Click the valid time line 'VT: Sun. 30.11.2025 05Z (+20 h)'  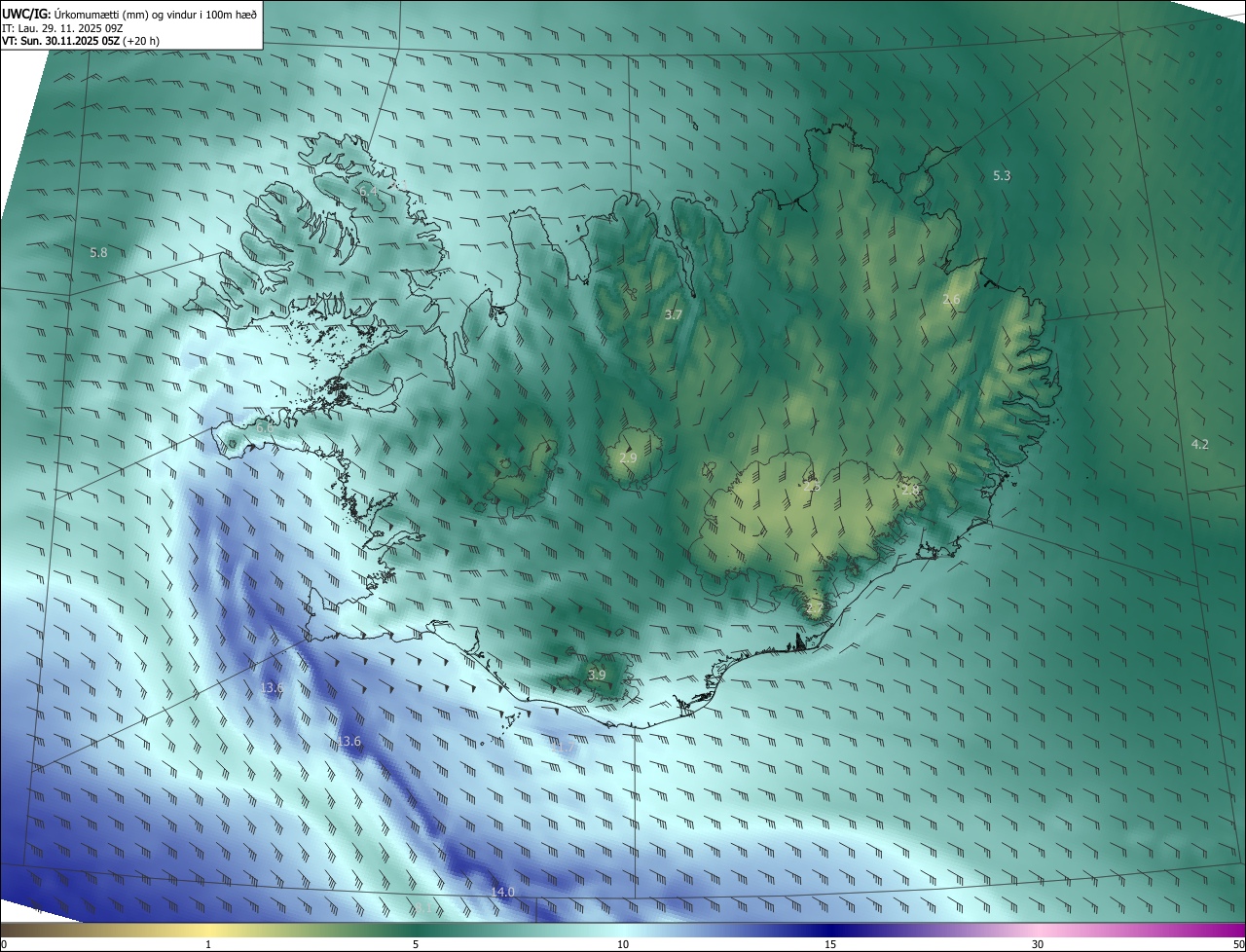(x=81, y=41)
